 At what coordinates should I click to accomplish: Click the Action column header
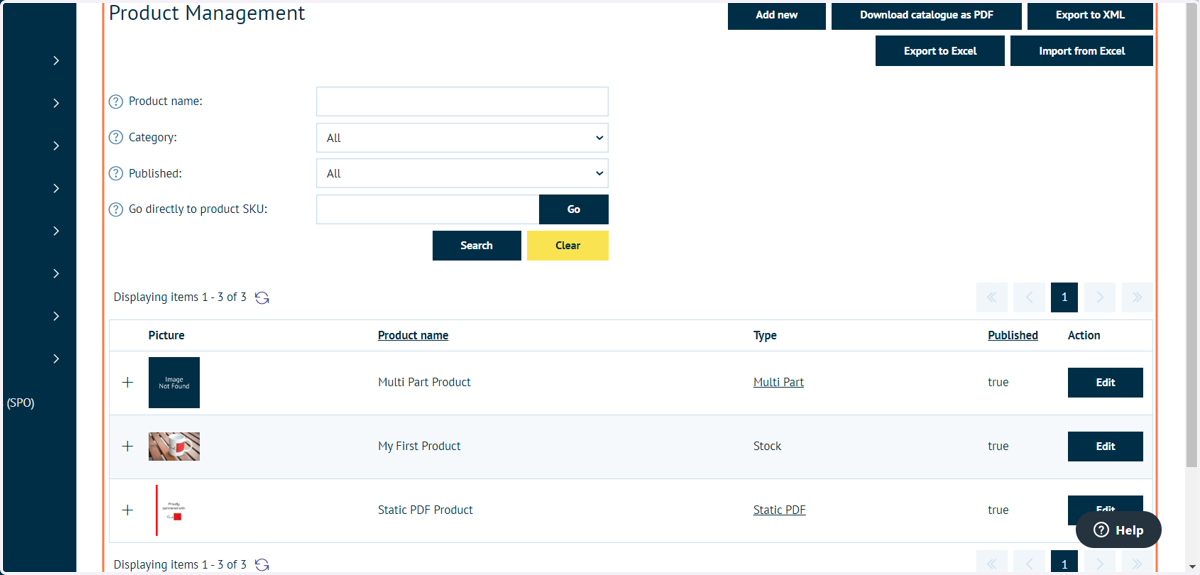click(1084, 336)
